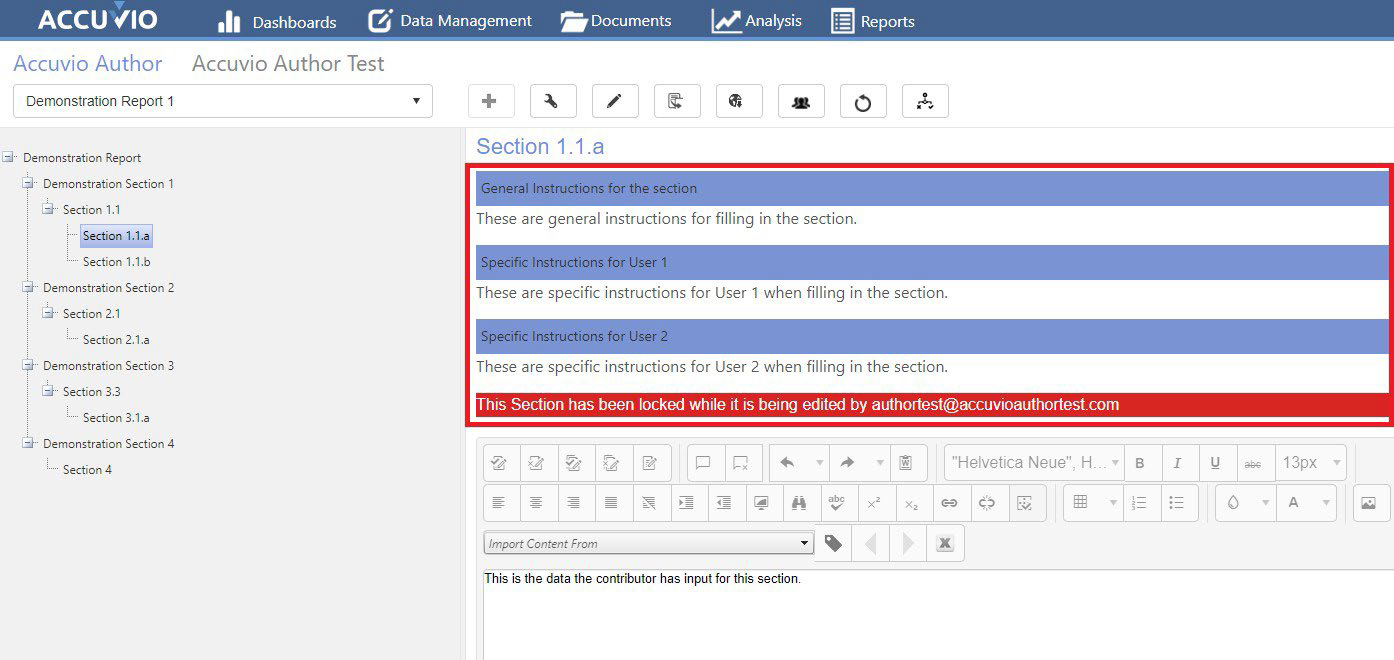
Task: Click the hierarchy workflow icon
Action: pos(924,101)
